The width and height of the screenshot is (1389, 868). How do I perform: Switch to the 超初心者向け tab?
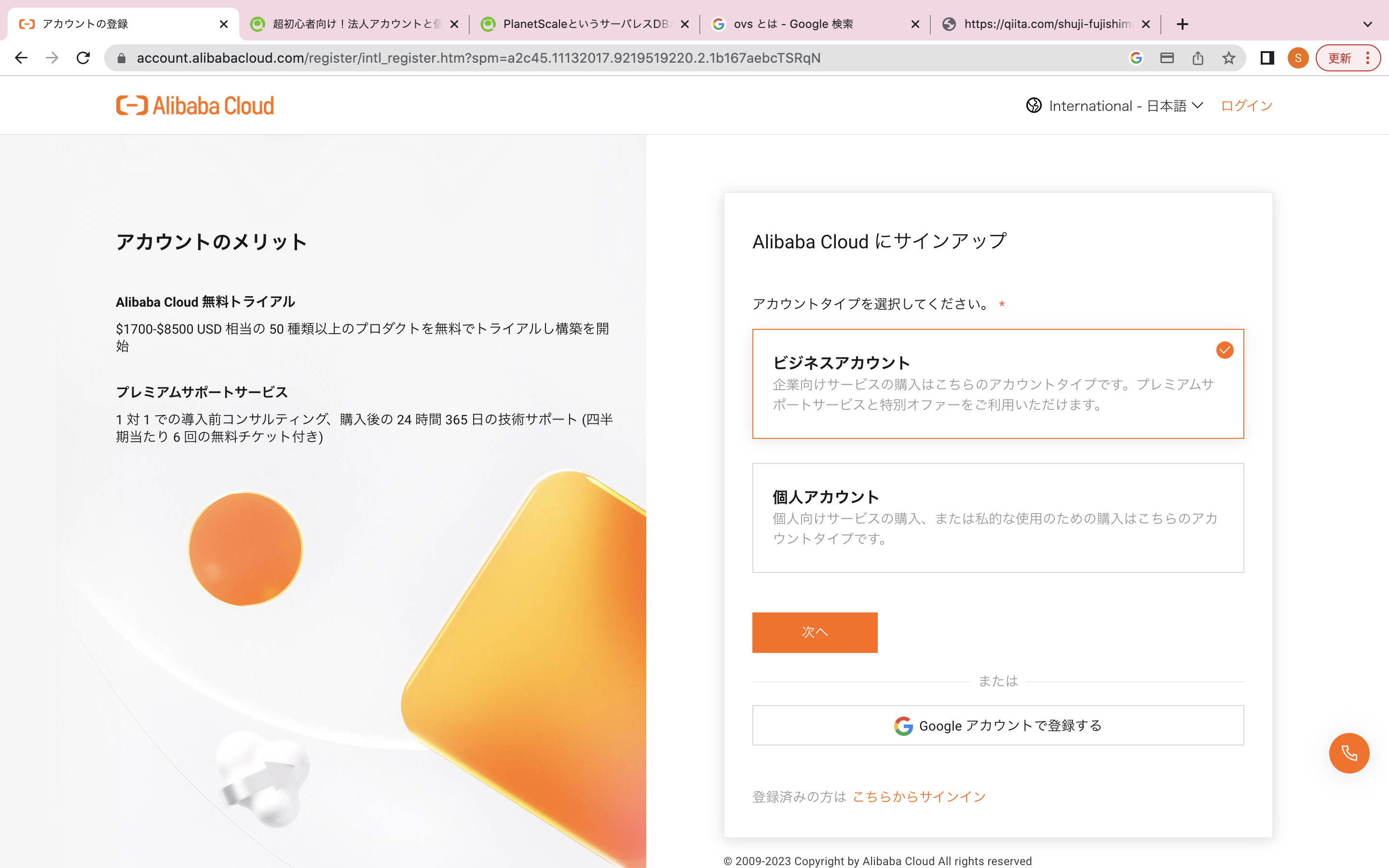[354, 24]
